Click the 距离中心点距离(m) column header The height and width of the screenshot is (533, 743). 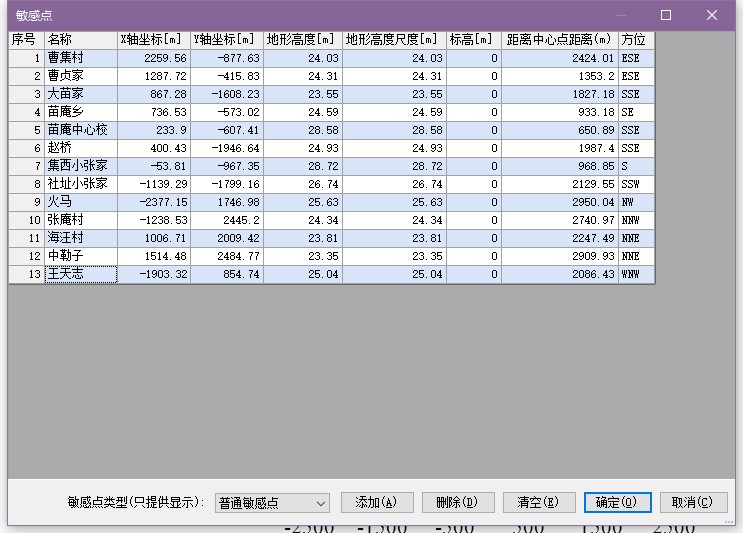[559, 40]
